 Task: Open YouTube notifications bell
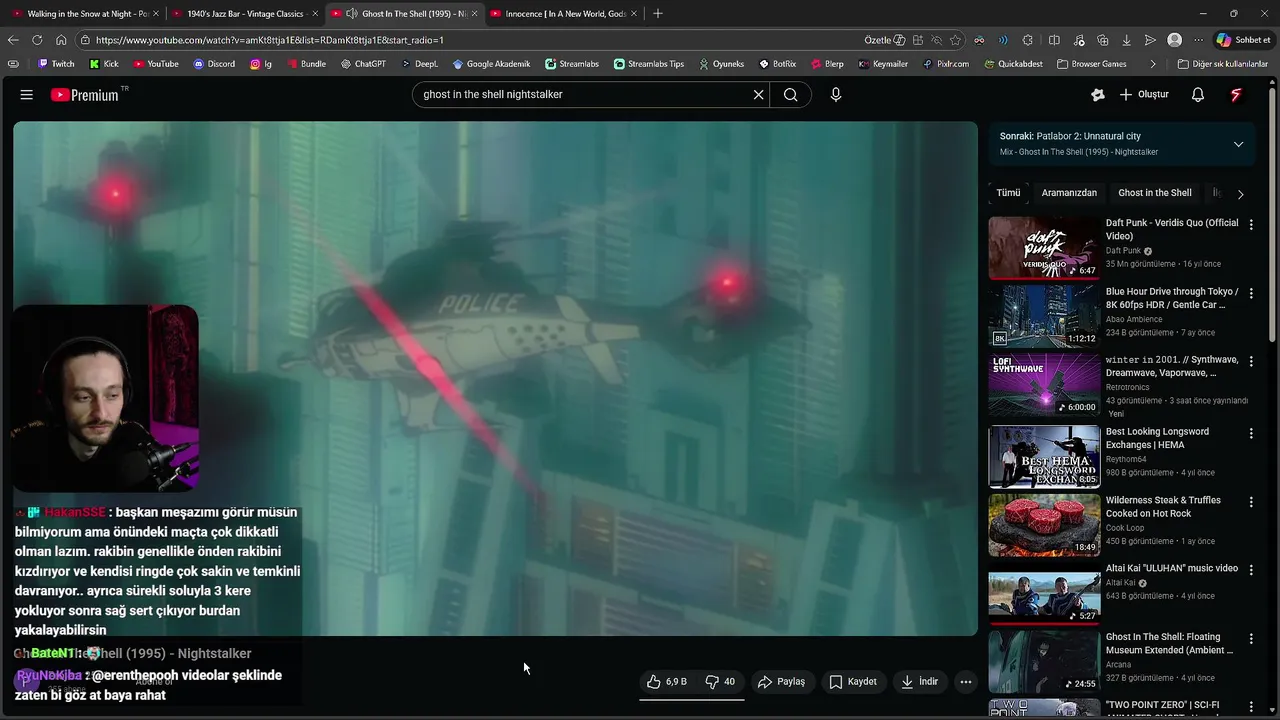point(1198,95)
